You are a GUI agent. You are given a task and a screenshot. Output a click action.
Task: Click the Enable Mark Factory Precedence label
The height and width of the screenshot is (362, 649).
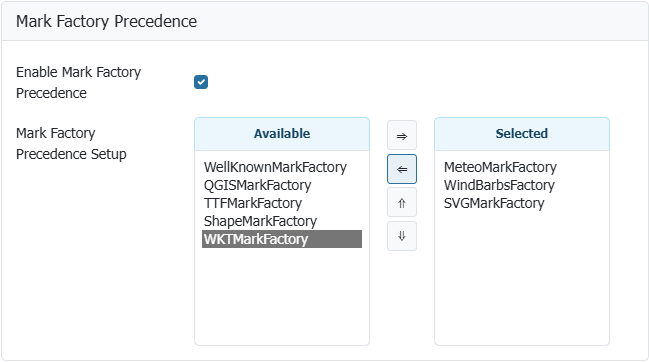tap(78, 82)
